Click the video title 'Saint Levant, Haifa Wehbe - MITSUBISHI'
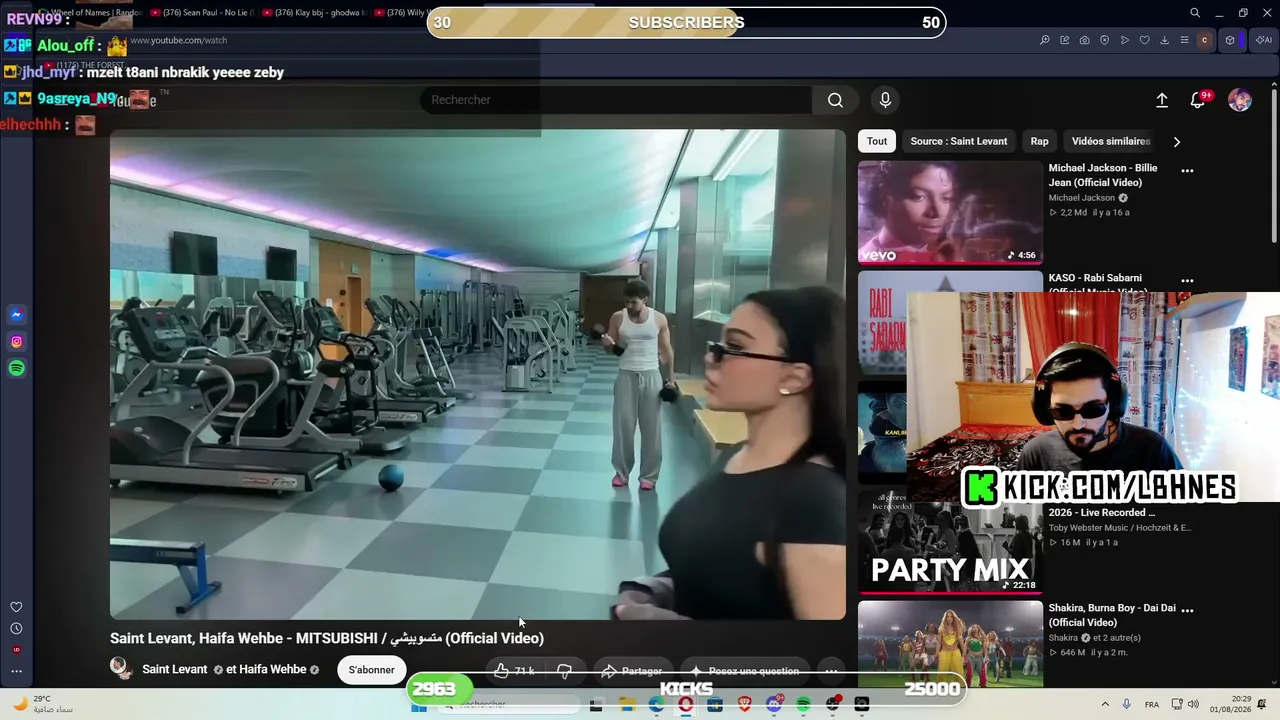 click(327, 638)
